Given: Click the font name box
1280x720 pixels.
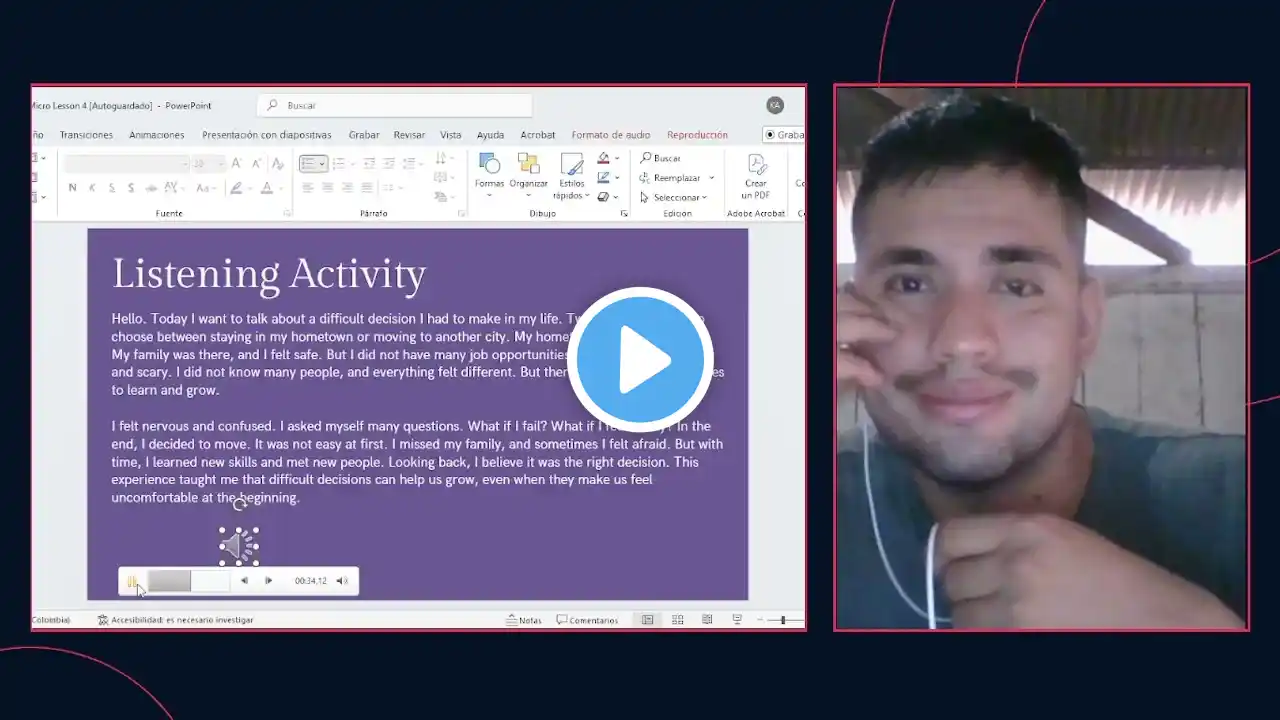Looking at the screenshot, I should point(126,163).
